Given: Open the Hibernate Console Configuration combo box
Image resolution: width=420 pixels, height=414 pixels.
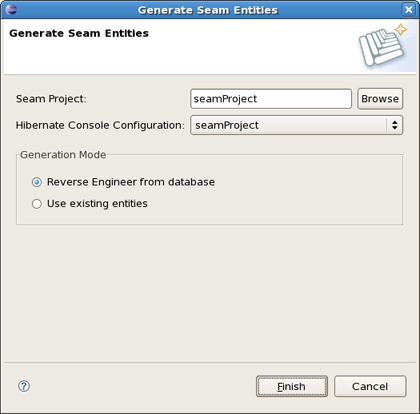Looking at the screenshot, I should coord(296,125).
